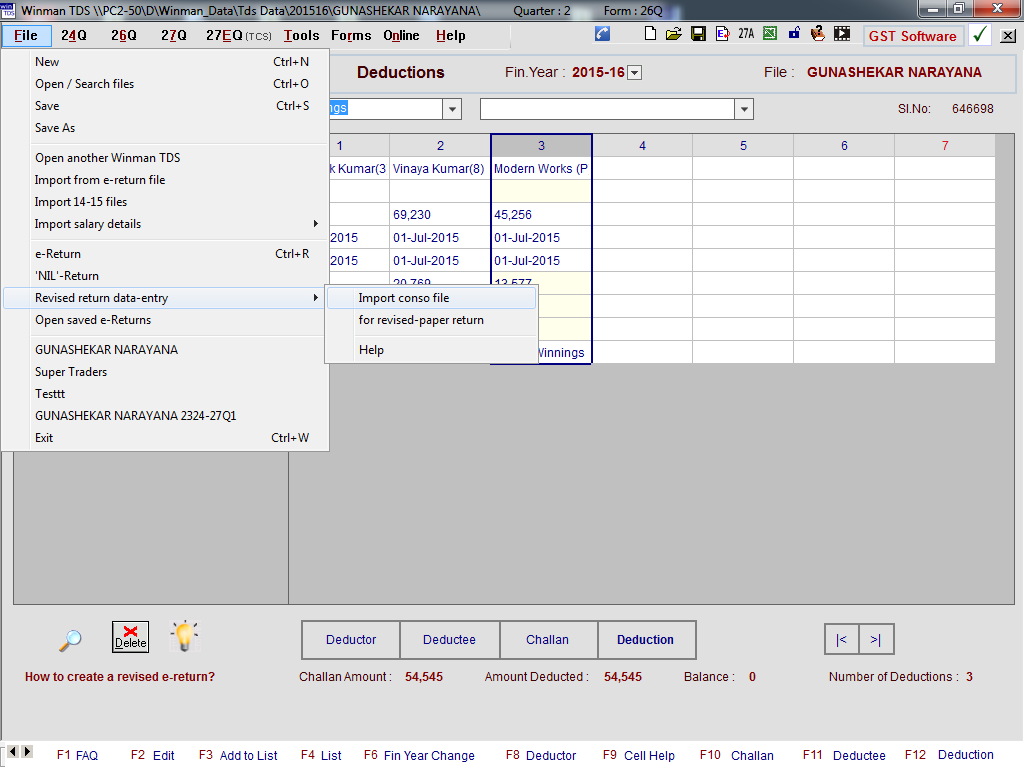Jump to last record with >| button

[x=876, y=640]
